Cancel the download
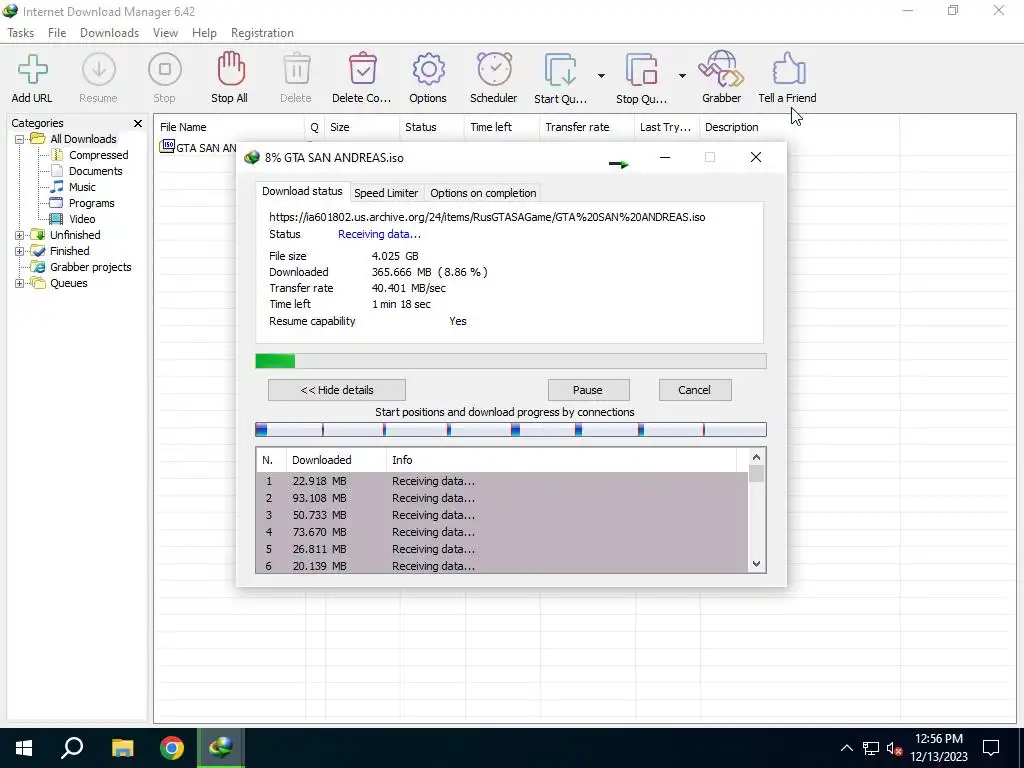This screenshot has width=1024, height=768. (694, 390)
